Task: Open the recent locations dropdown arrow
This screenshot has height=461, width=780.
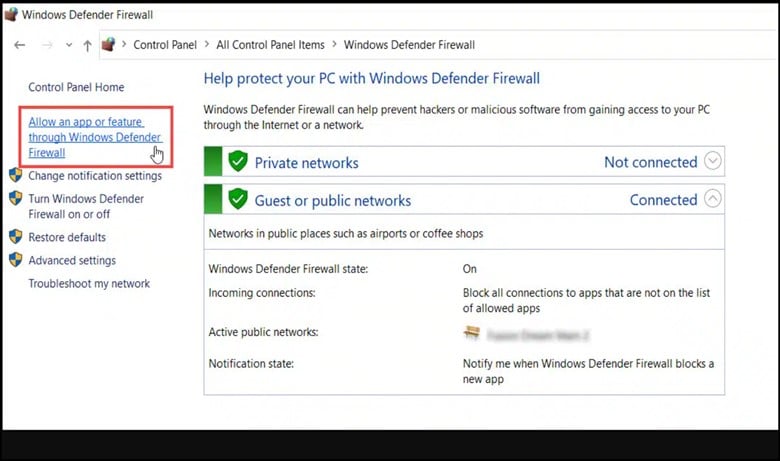Action: coord(69,45)
